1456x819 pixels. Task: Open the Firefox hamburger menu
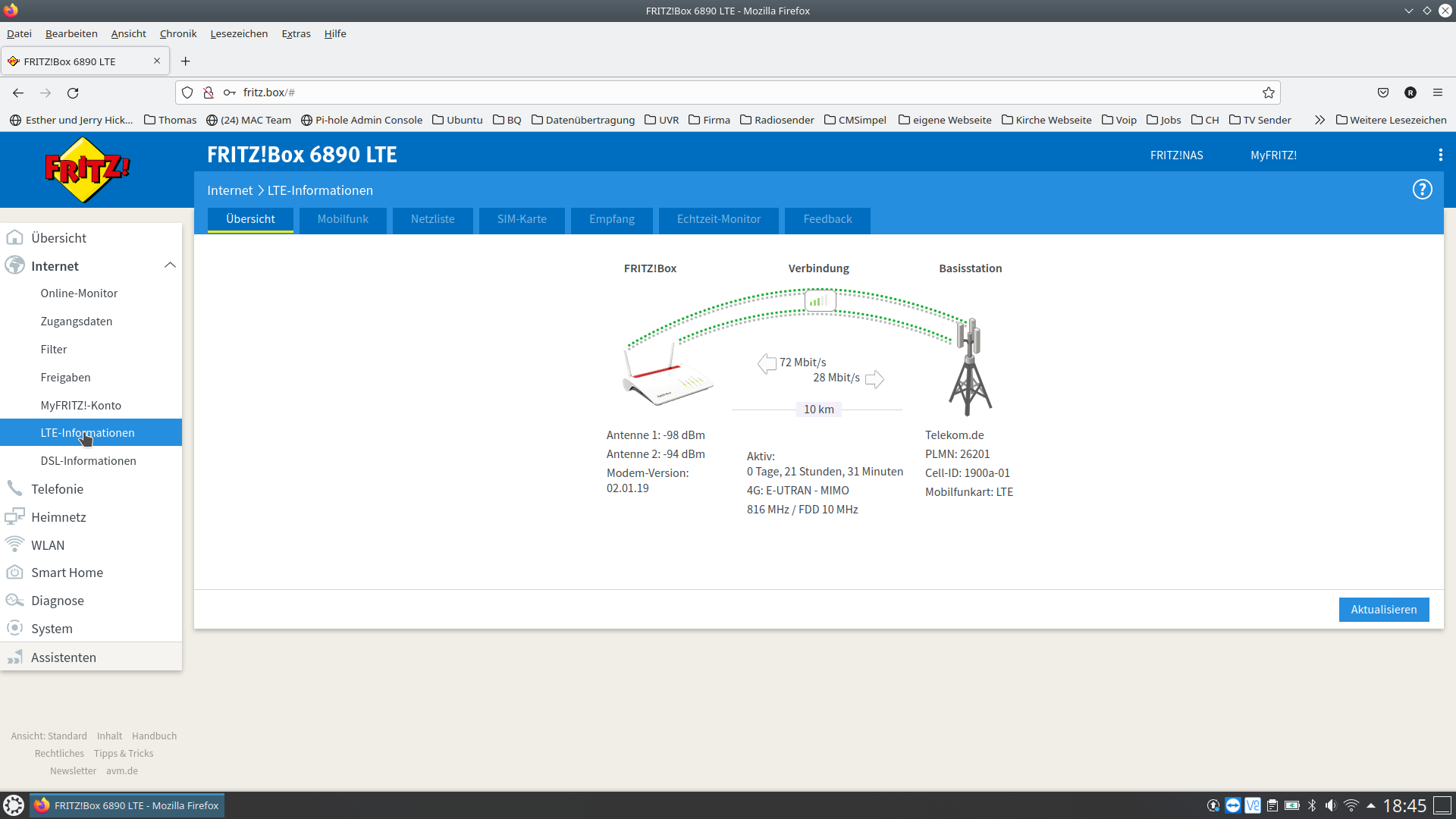[x=1438, y=93]
